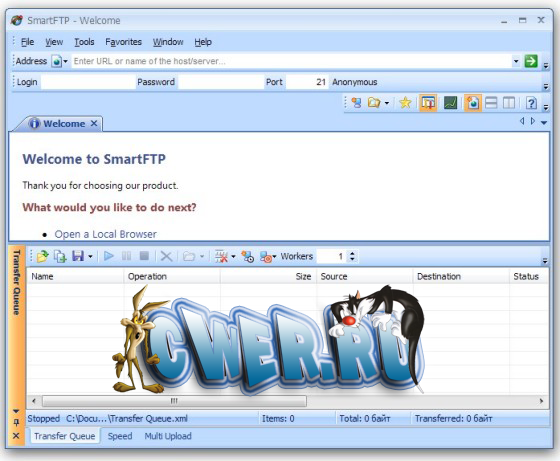Click the speed graph icon in toolbar

click(x=450, y=103)
